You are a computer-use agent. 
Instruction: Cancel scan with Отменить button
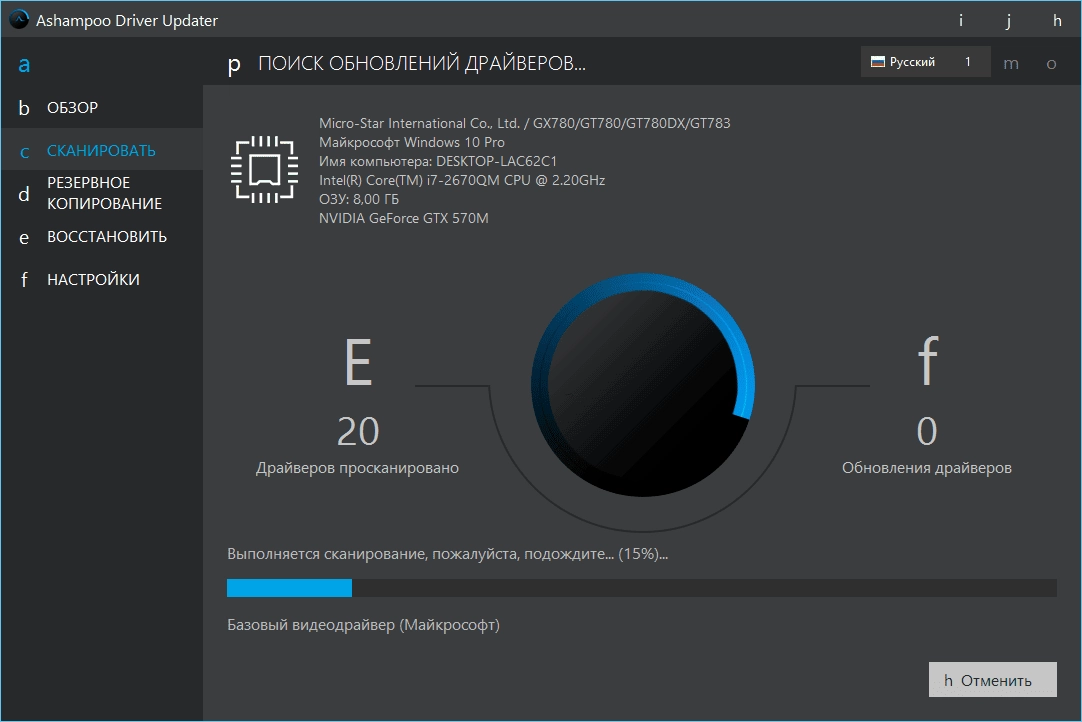coord(992,680)
